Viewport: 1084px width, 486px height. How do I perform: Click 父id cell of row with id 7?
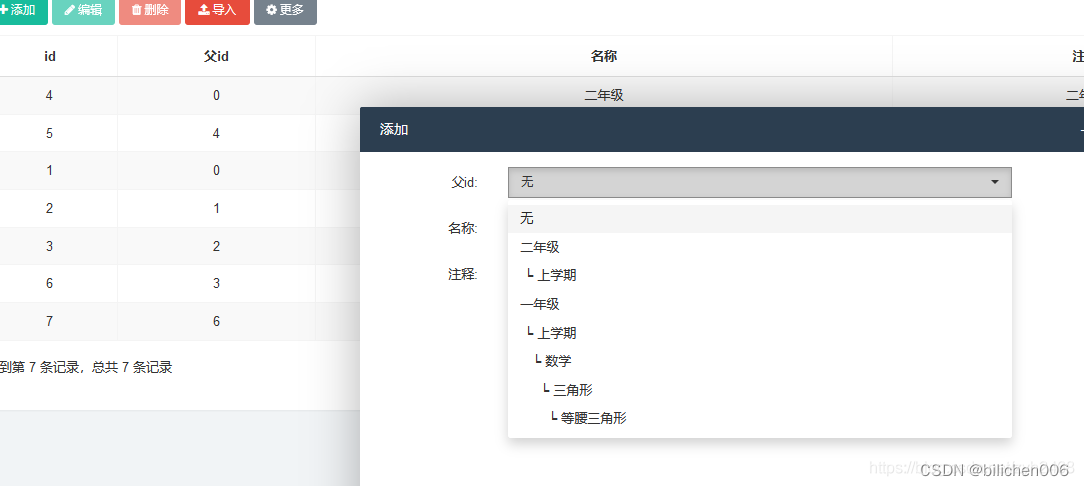pyautogui.click(x=216, y=321)
